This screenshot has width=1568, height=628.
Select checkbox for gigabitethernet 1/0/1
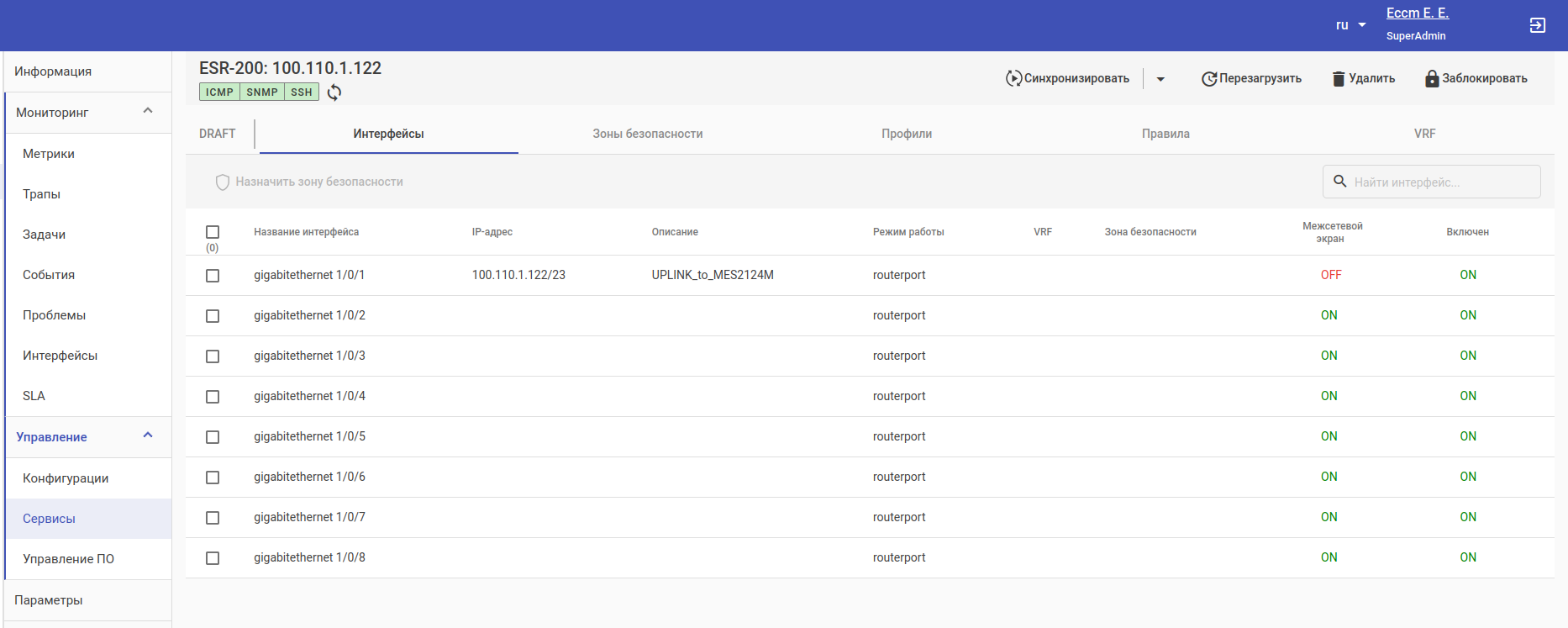[x=213, y=276]
